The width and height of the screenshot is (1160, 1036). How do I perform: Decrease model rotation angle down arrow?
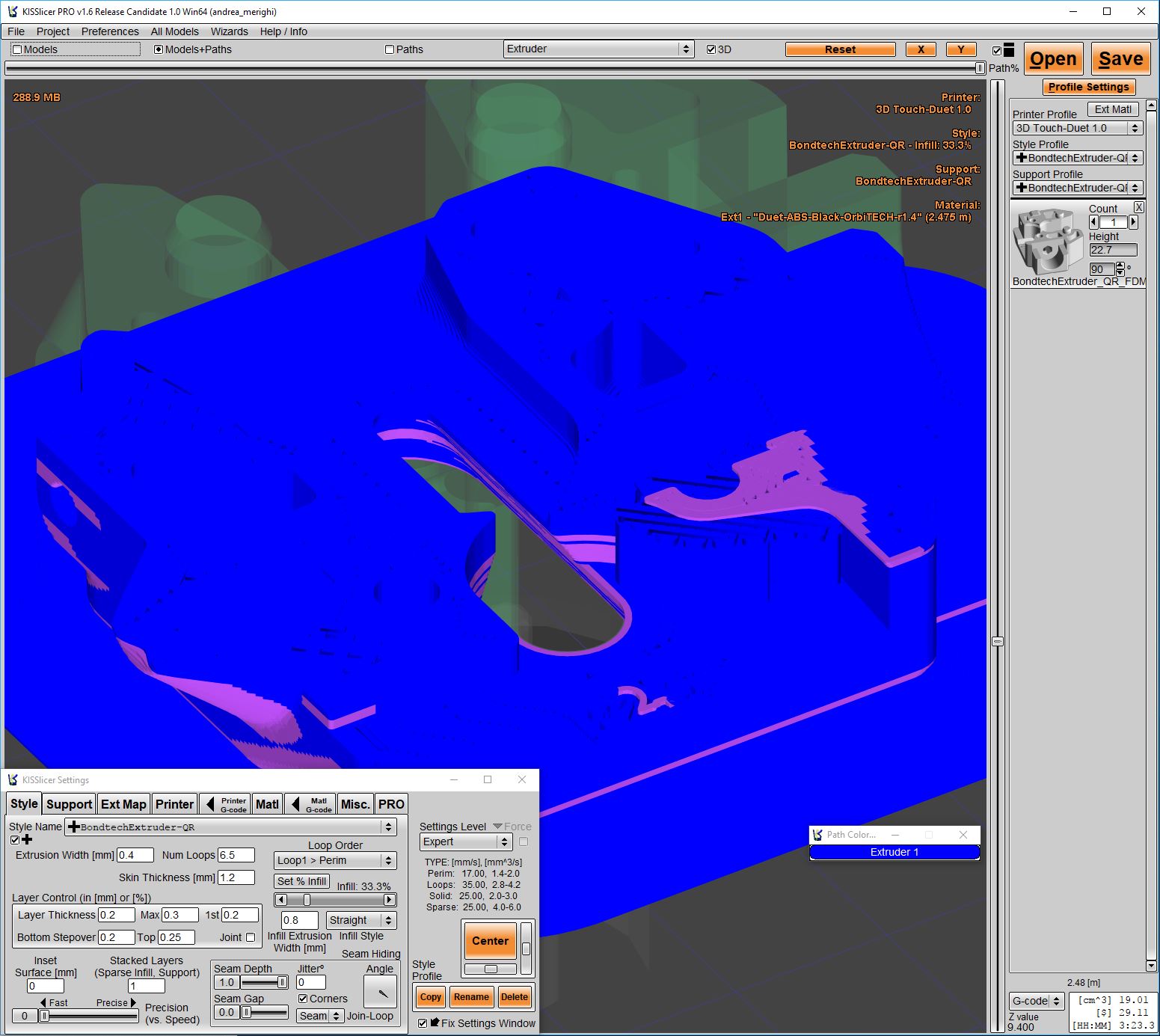click(1120, 272)
